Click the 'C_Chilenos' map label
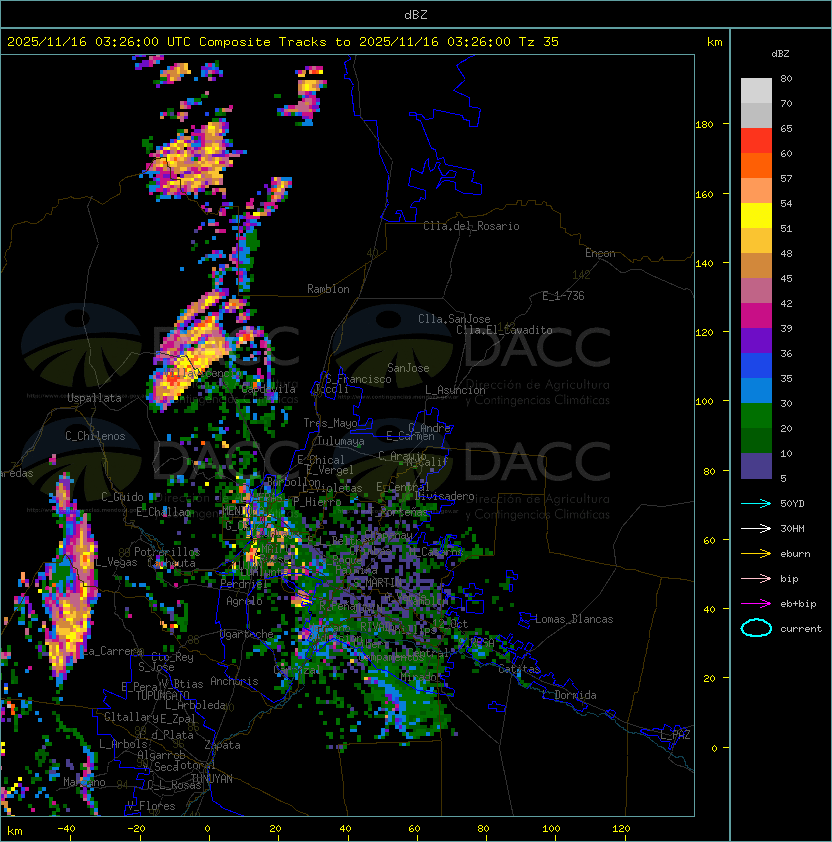This screenshot has height=842, width=832. tap(95, 436)
